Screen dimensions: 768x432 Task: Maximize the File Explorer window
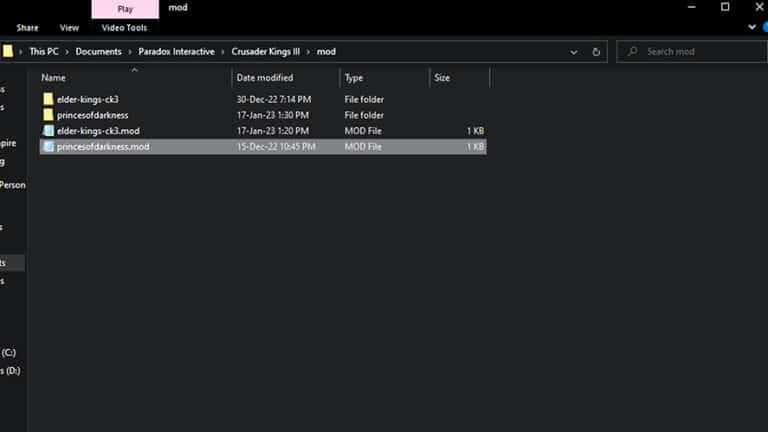pyautogui.click(x=725, y=8)
